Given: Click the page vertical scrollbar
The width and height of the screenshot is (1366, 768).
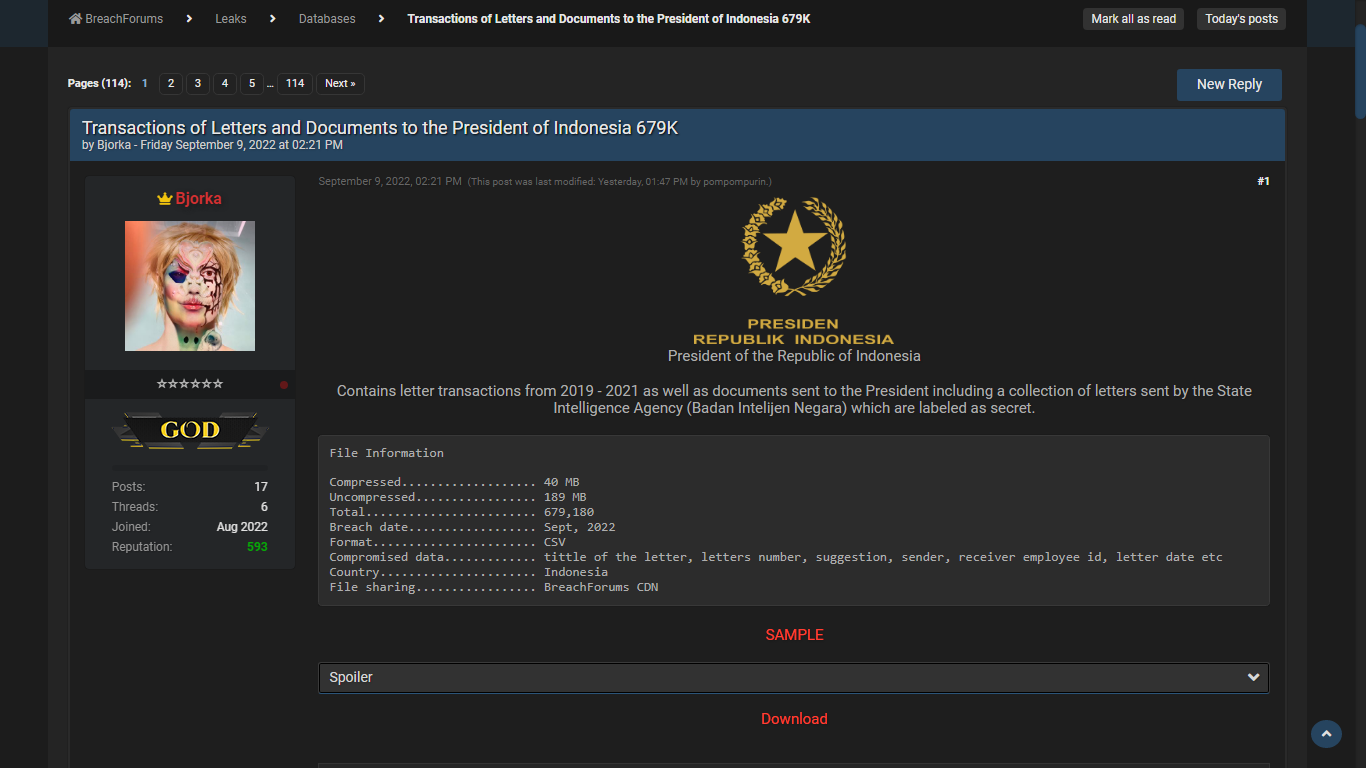Looking at the screenshot, I should [1360, 70].
